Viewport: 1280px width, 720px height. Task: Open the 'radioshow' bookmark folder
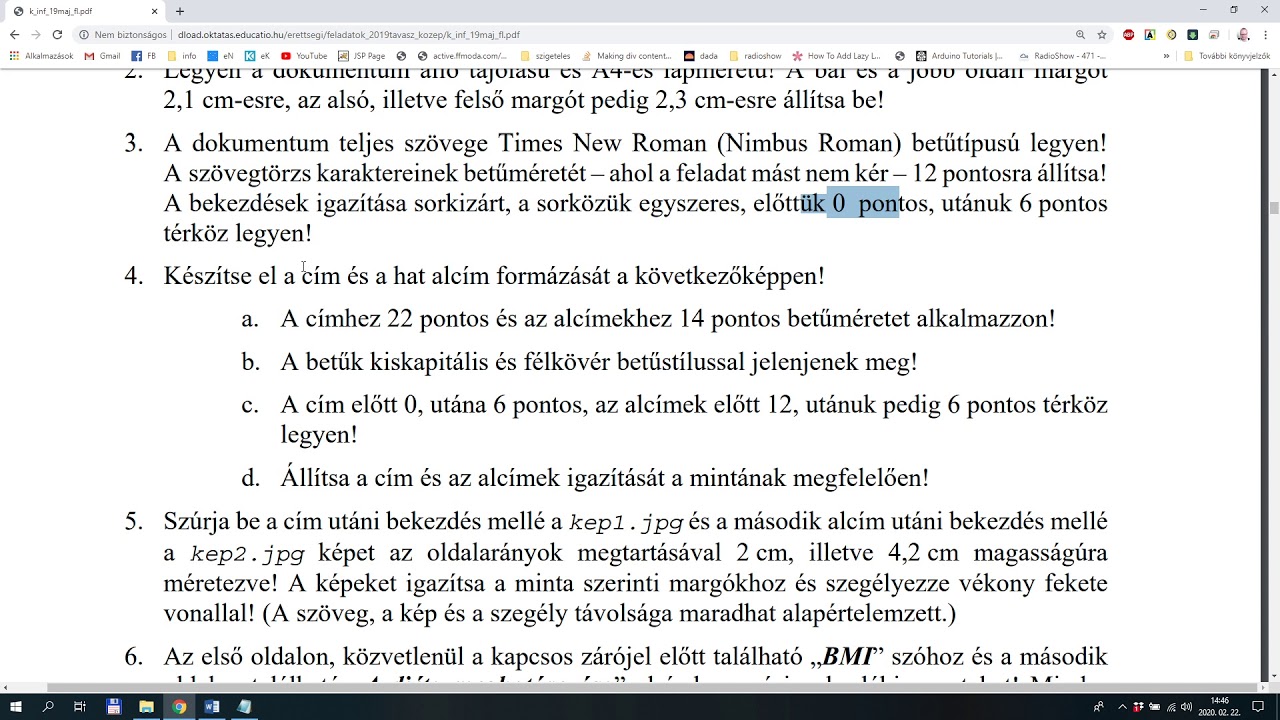coord(756,56)
